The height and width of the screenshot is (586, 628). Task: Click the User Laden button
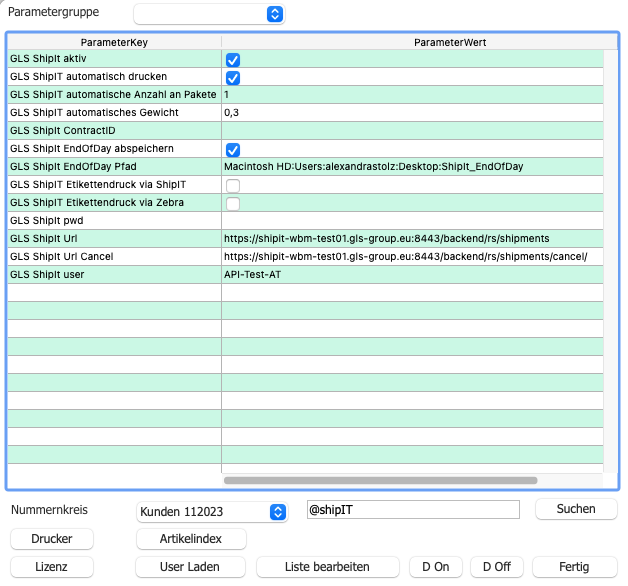[190, 567]
